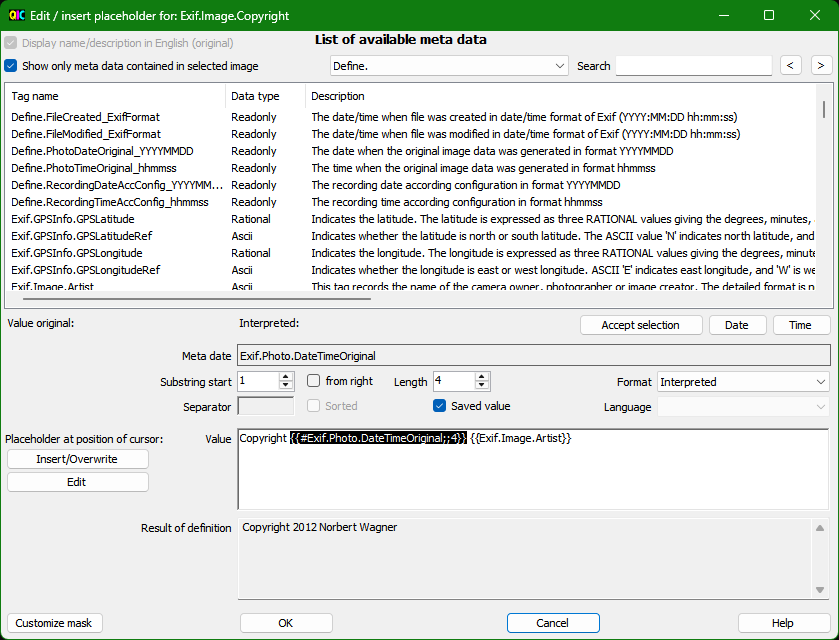Click the Date button
The width and height of the screenshot is (839, 640).
coord(737,325)
